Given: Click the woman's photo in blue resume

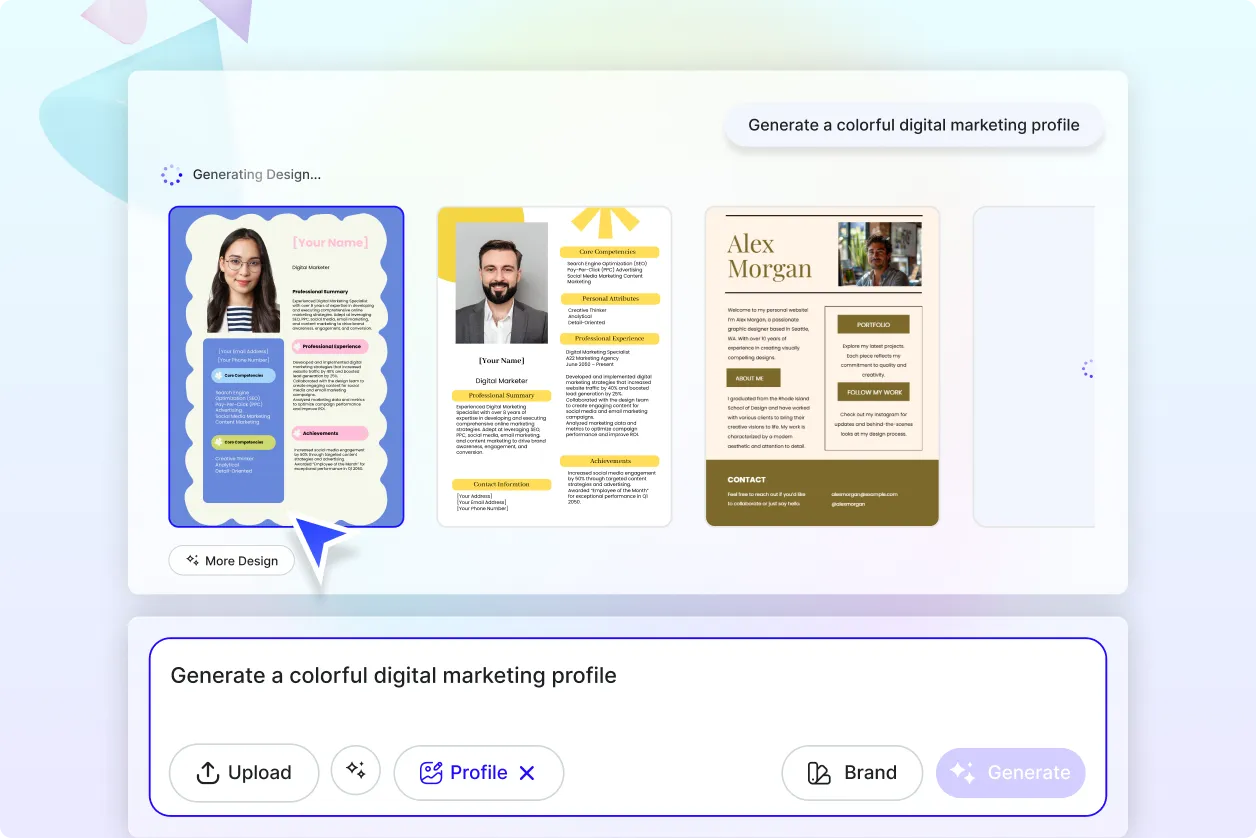Looking at the screenshot, I should [243, 280].
